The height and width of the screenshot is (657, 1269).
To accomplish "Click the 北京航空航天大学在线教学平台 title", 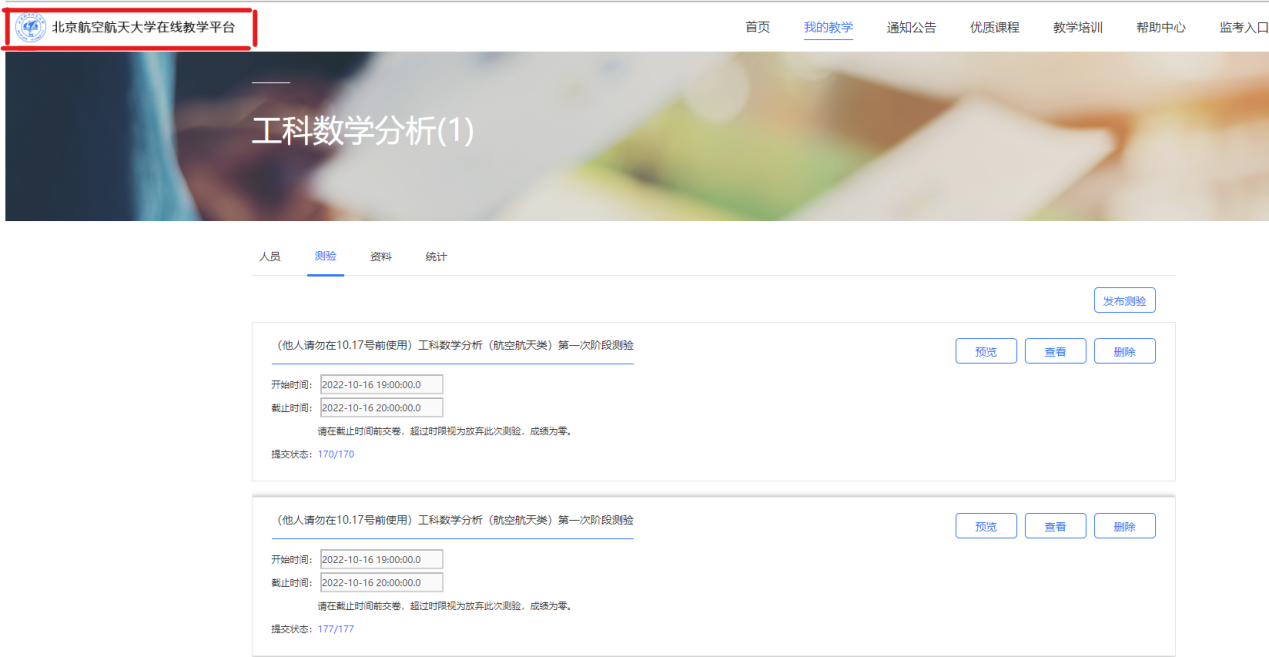I will (x=143, y=28).
